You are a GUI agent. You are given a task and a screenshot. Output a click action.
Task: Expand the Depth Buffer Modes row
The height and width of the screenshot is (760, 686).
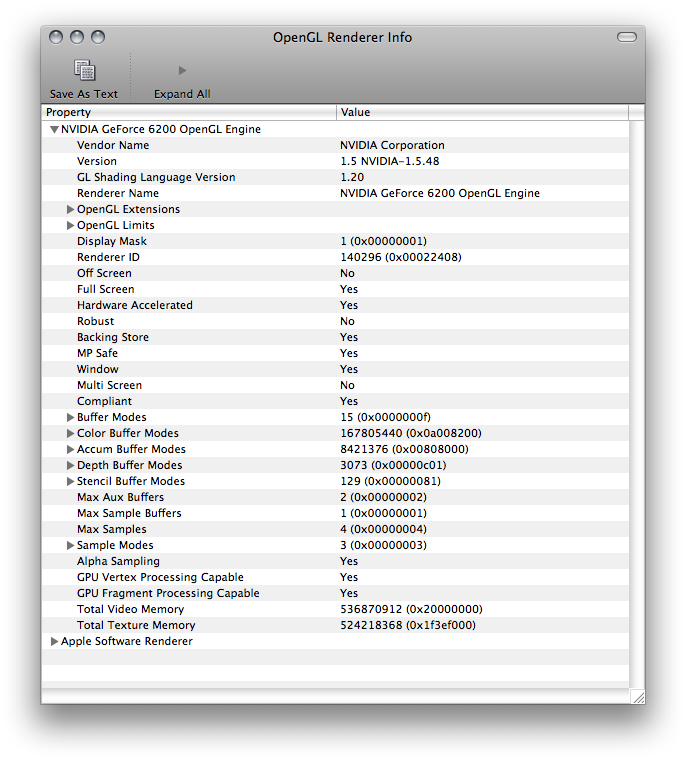pos(70,465)
